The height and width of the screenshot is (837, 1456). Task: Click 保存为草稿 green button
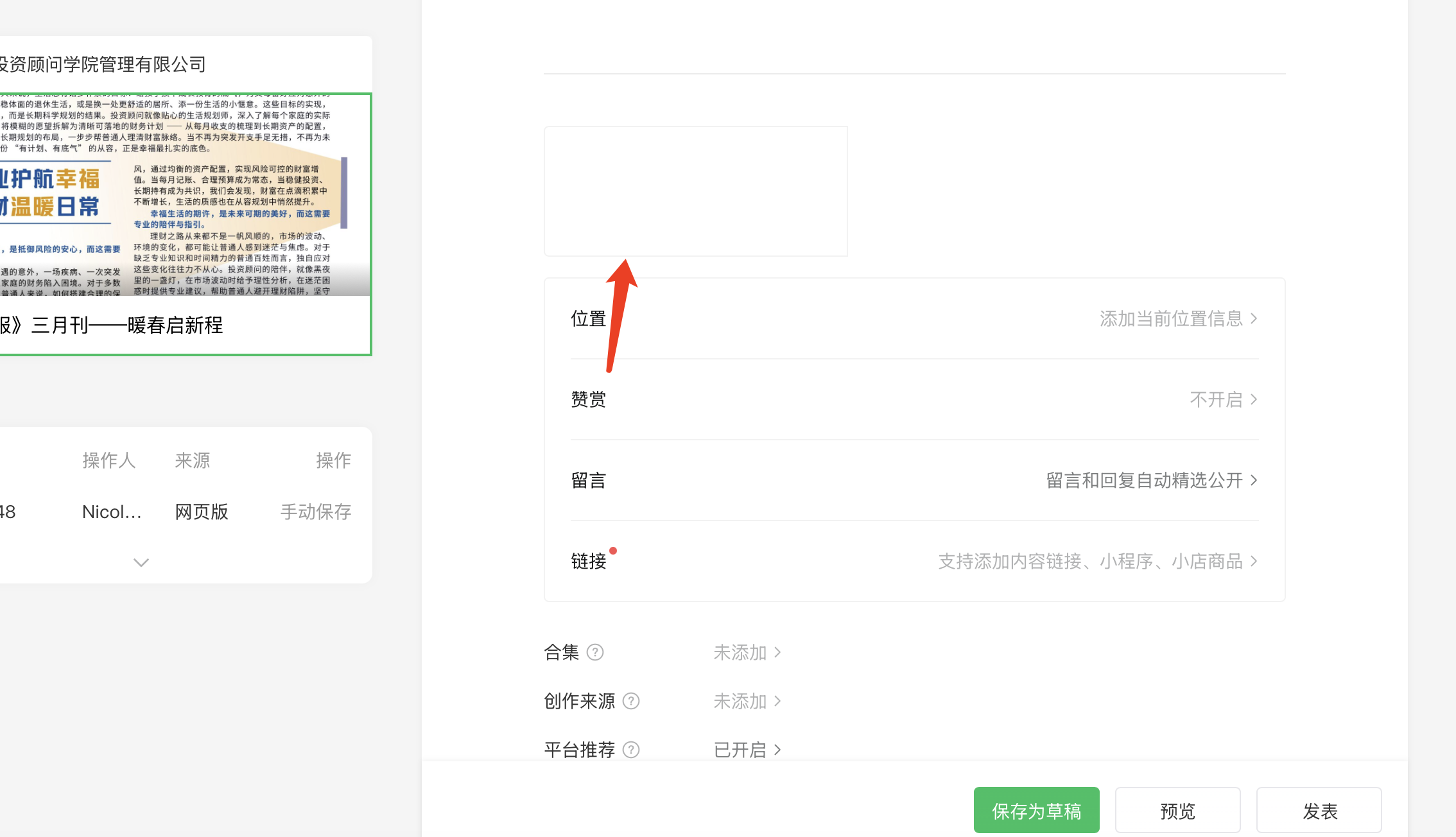click(x=1036, y=811)
